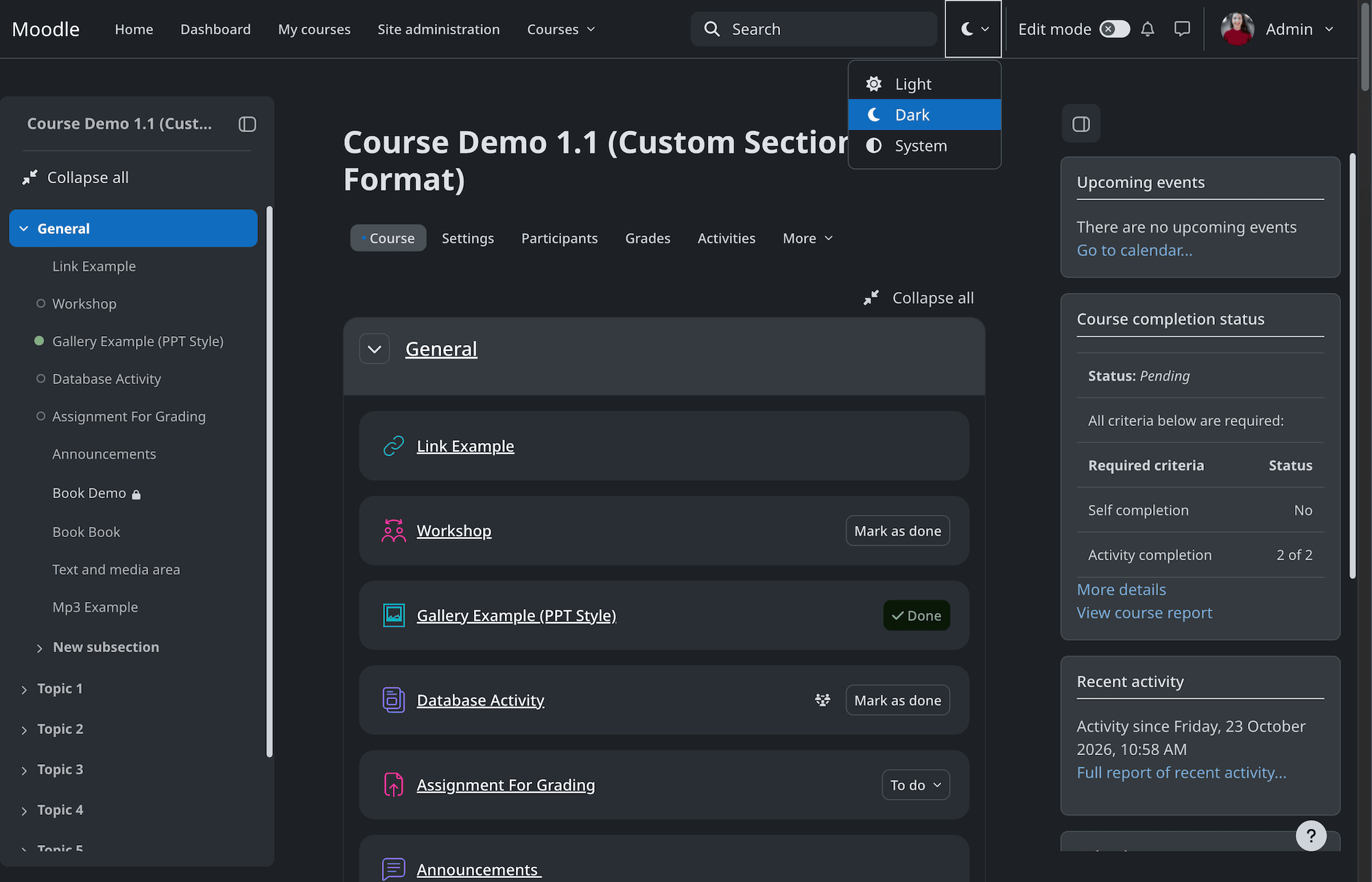Select the Dark theme option

coord(925,115)
